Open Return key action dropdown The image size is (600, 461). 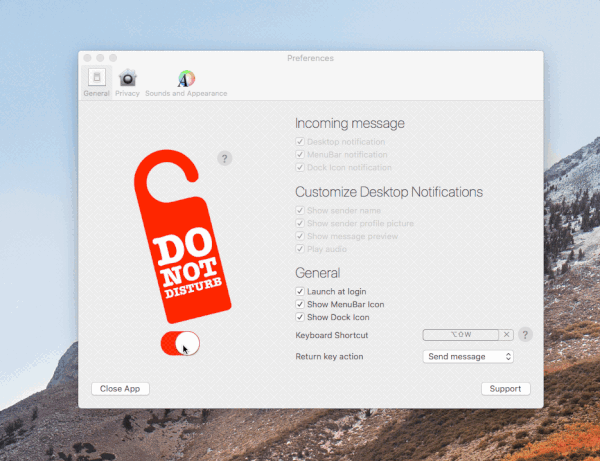(468, 357)
